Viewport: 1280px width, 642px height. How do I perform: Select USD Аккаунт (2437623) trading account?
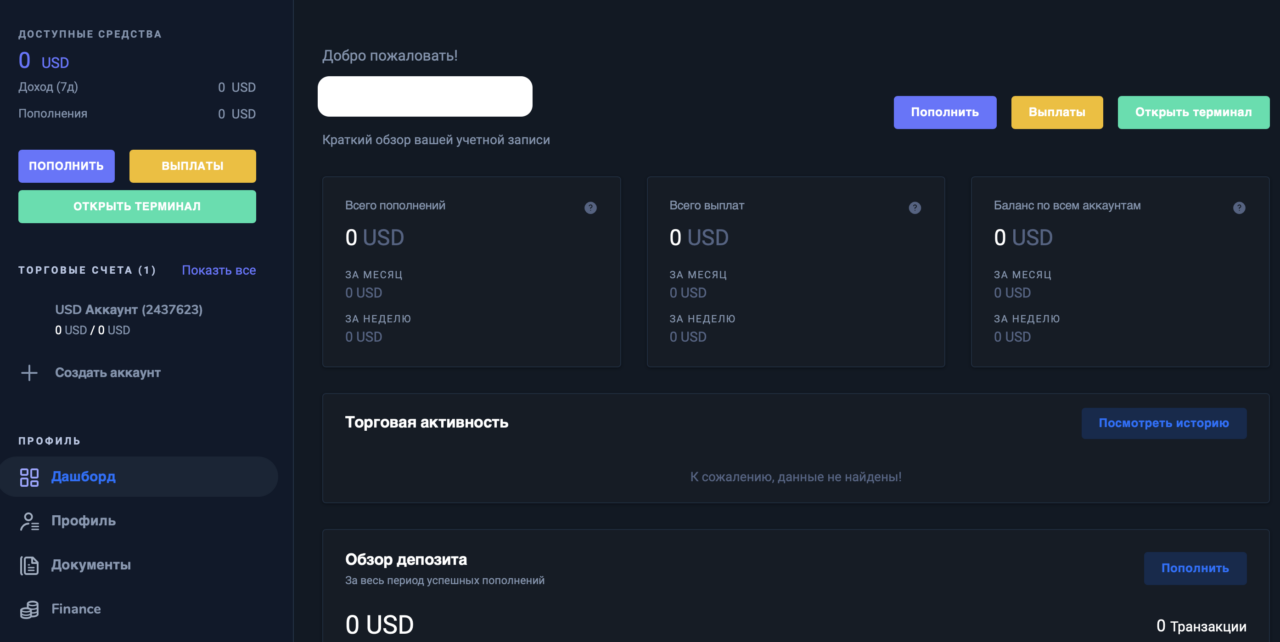(x=129, y=319)
